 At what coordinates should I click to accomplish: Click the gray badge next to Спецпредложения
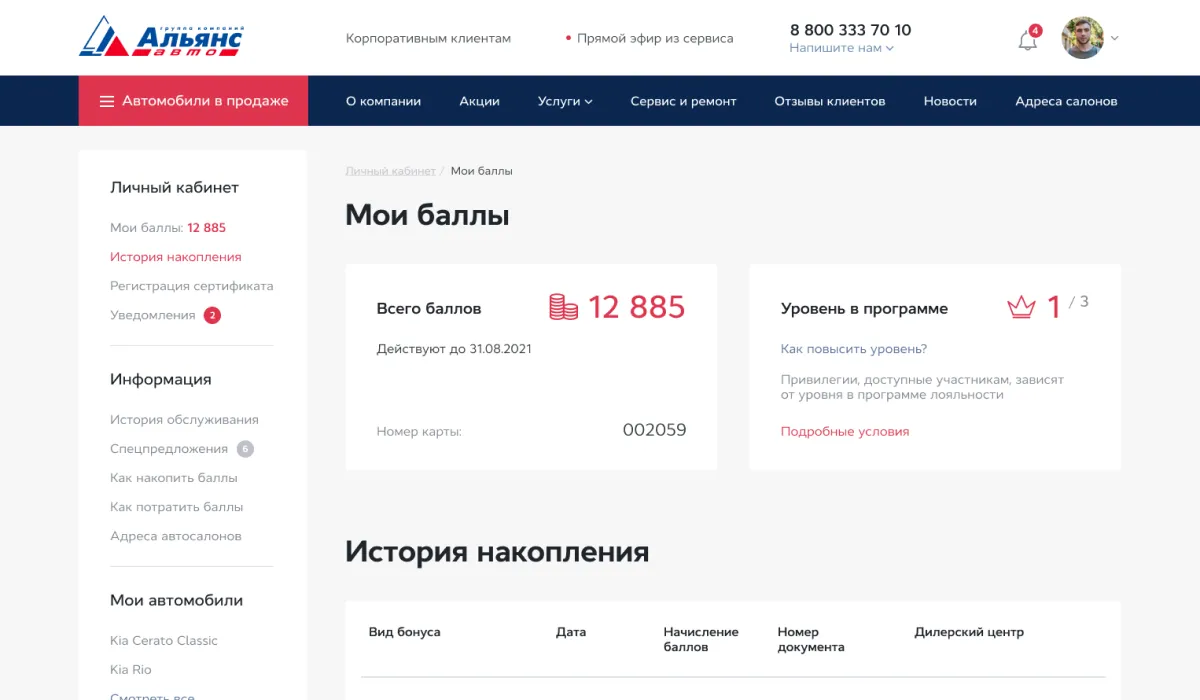click(245, 449)
